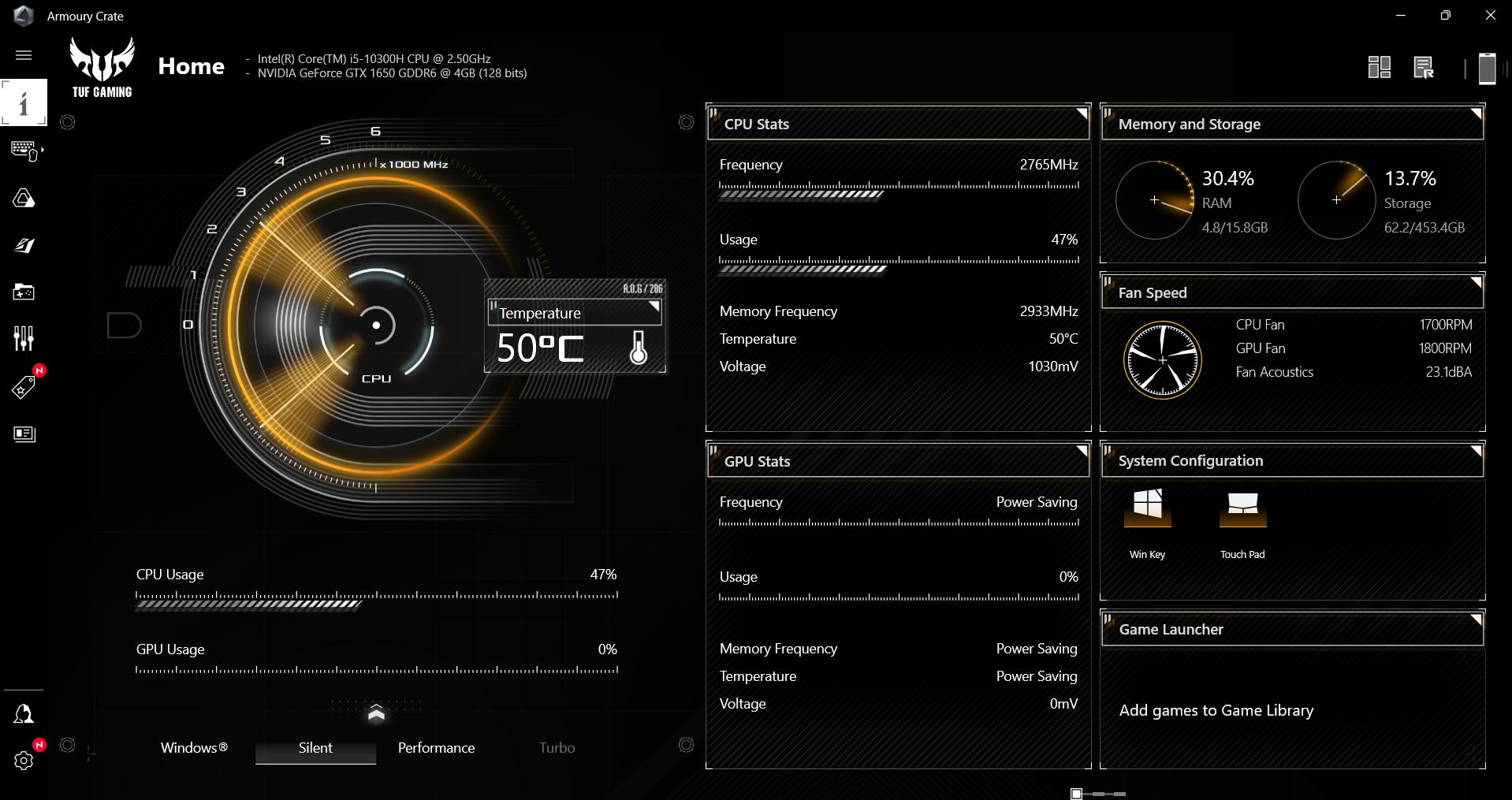Open the hamburger navigation menu
Viewport: 1512px width, 800px height.
click(24, 55)
